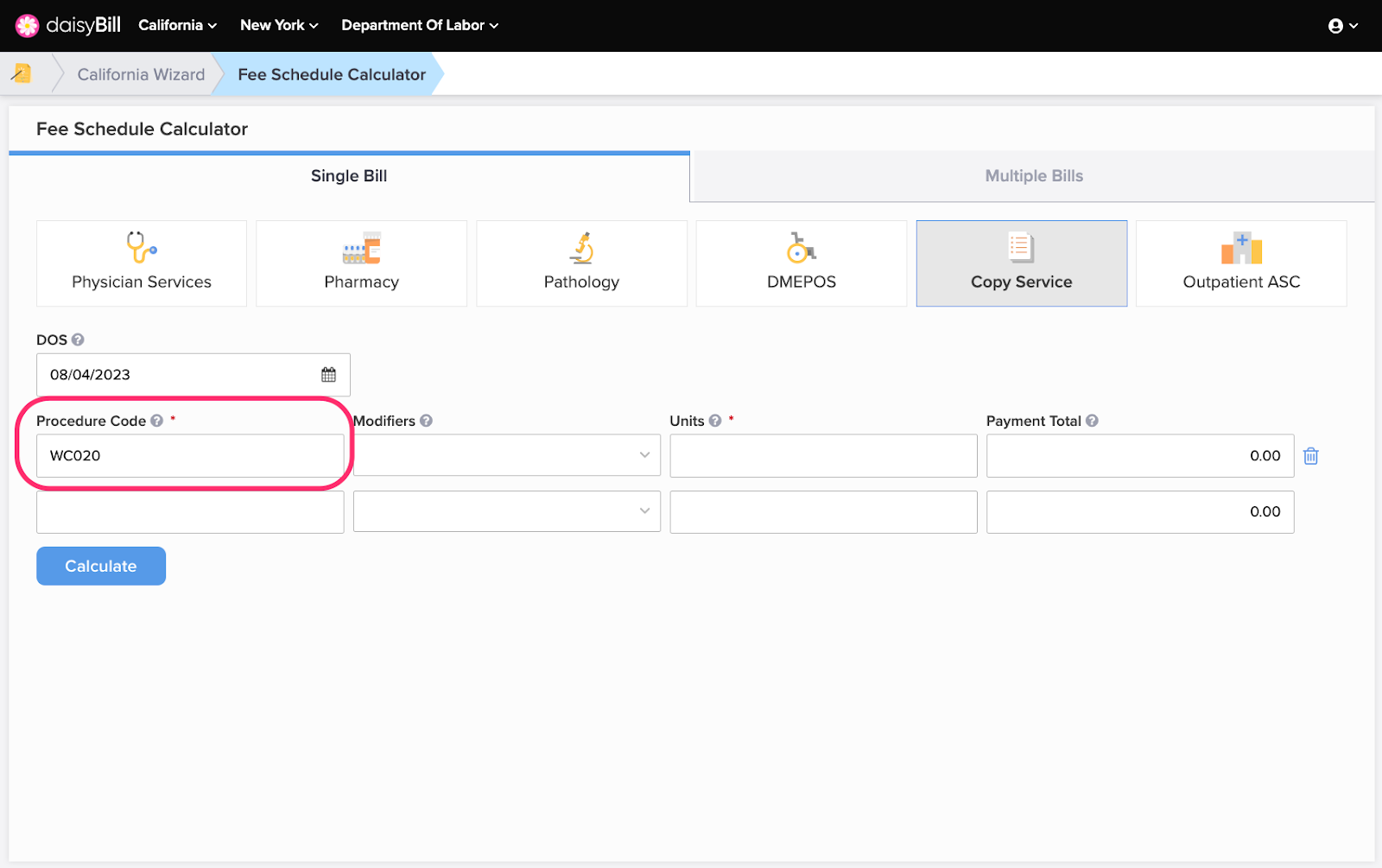Open the California menu
This screenshot has height=868, width=1382.
[x=177, y=25]
